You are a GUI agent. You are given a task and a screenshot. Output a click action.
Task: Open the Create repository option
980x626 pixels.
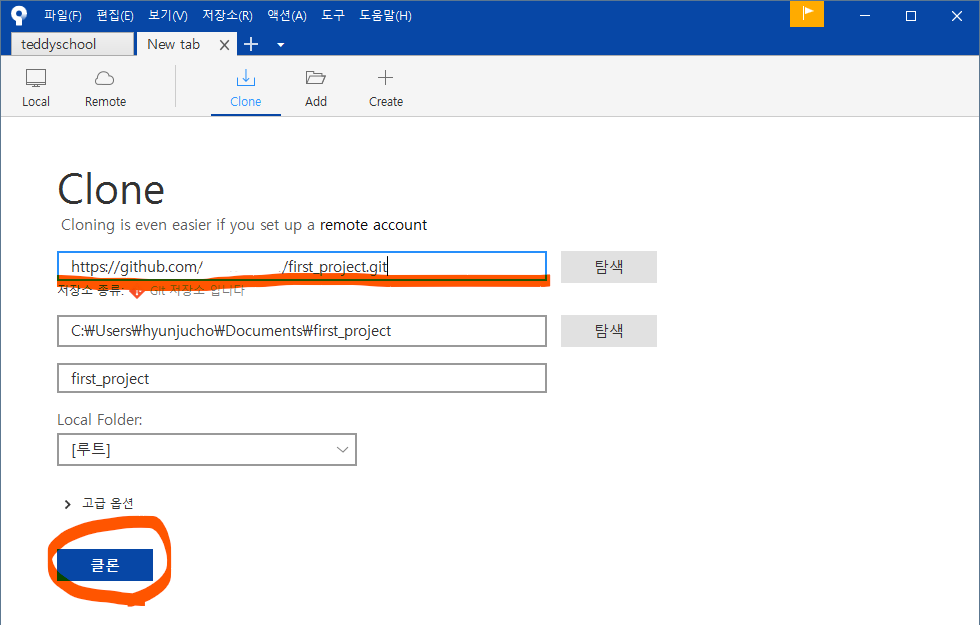tap(386, 88)
